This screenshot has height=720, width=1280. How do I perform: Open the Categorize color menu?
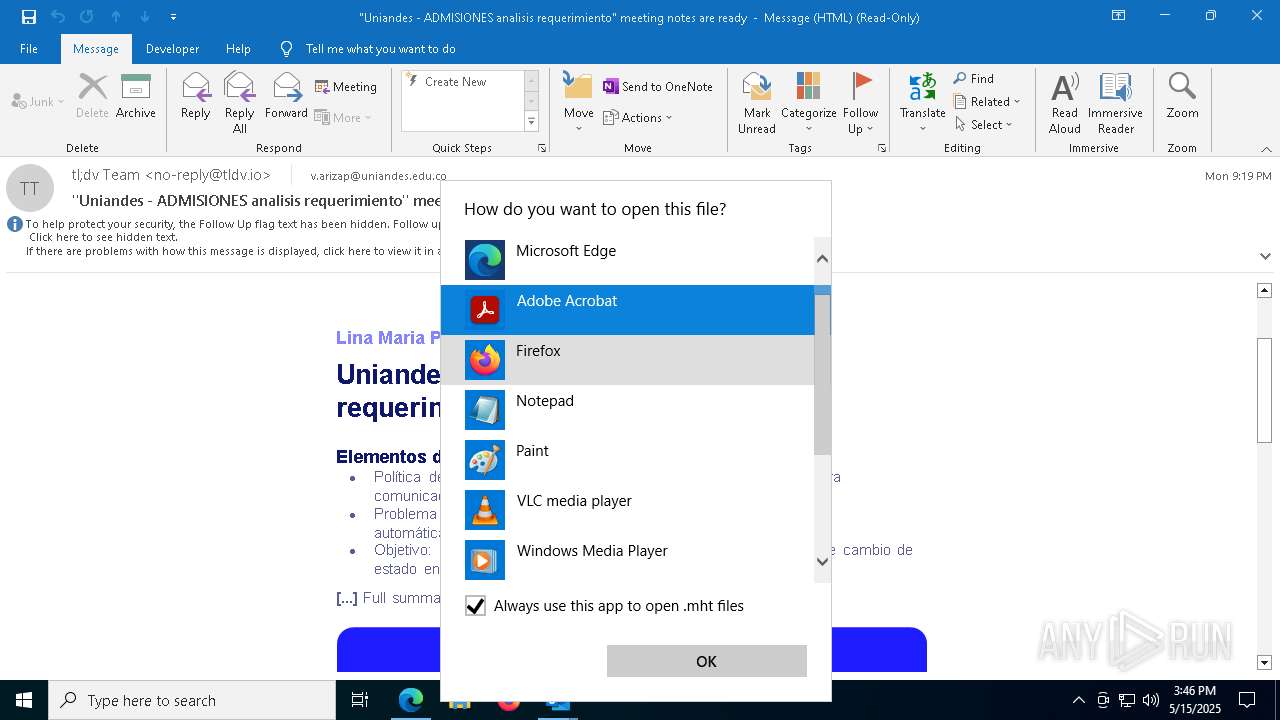point(808,102)
